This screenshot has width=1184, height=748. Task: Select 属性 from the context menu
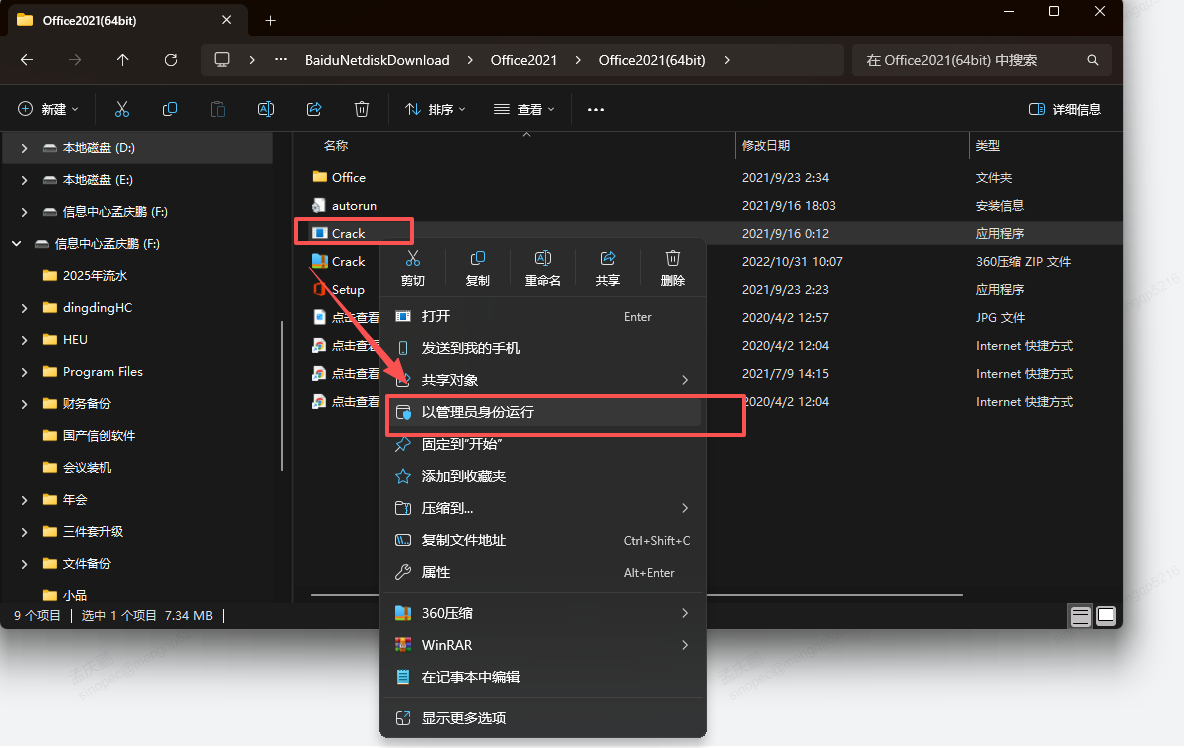436,572
